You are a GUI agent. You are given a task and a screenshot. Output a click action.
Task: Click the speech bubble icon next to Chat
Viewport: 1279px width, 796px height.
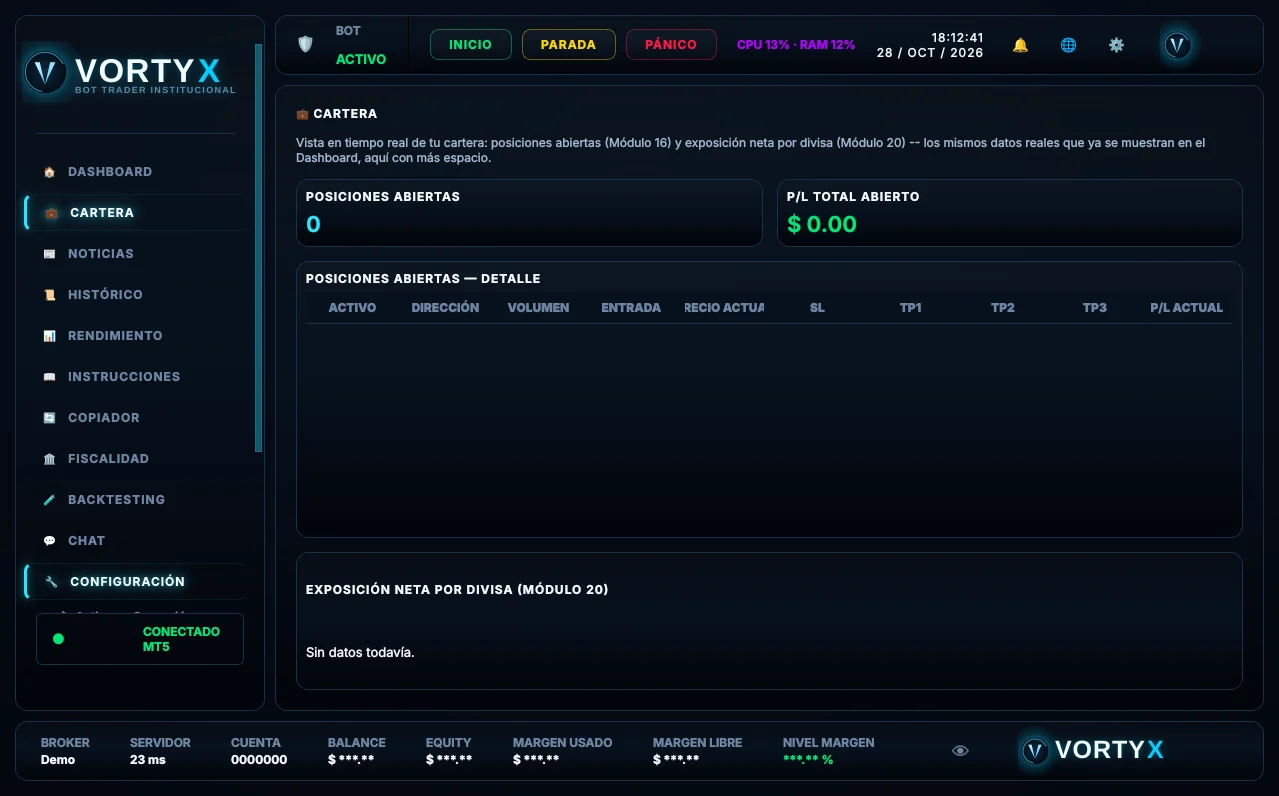pyautogui.click(x=50, y=541)
